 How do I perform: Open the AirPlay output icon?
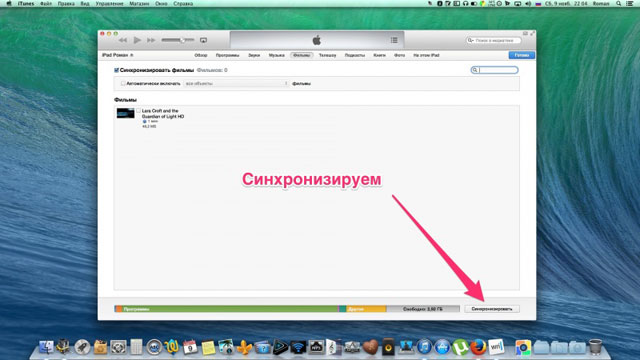tap(203, 40)
